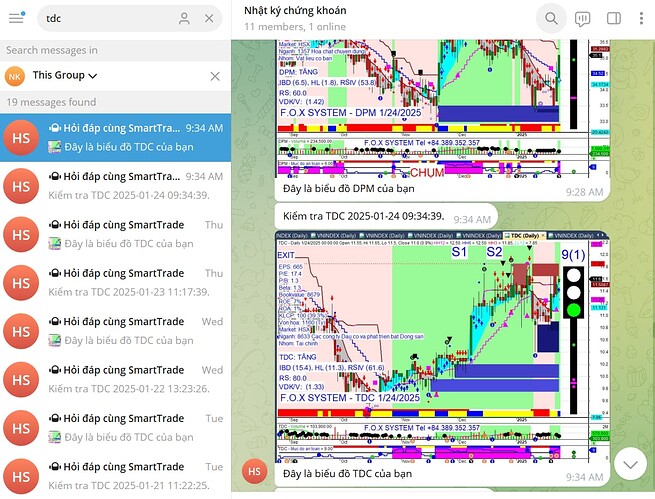
Task: Clear the tdc search text
Action: [x=209, y=18]
